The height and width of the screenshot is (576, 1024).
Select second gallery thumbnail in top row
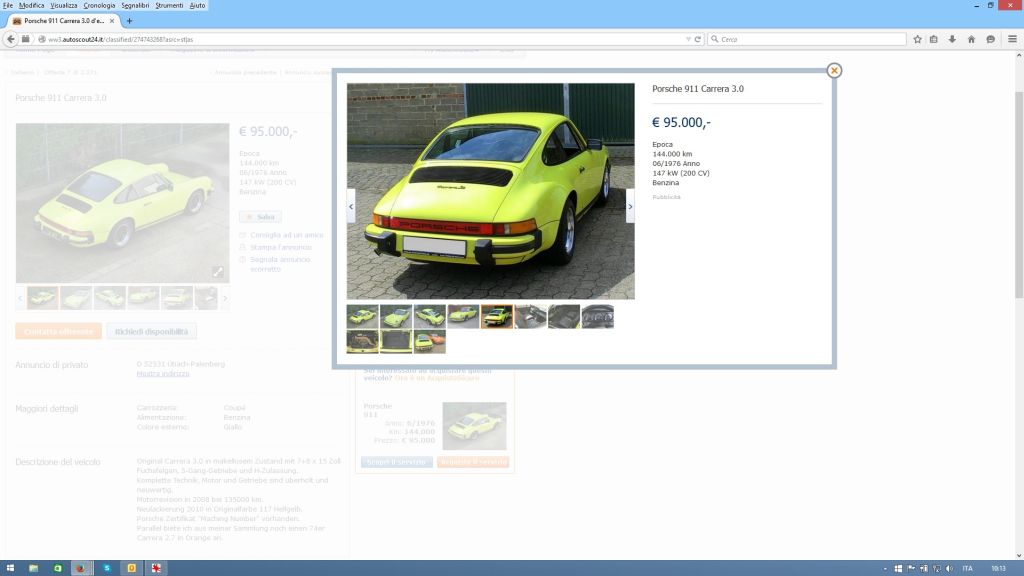[x=396, y=316]
